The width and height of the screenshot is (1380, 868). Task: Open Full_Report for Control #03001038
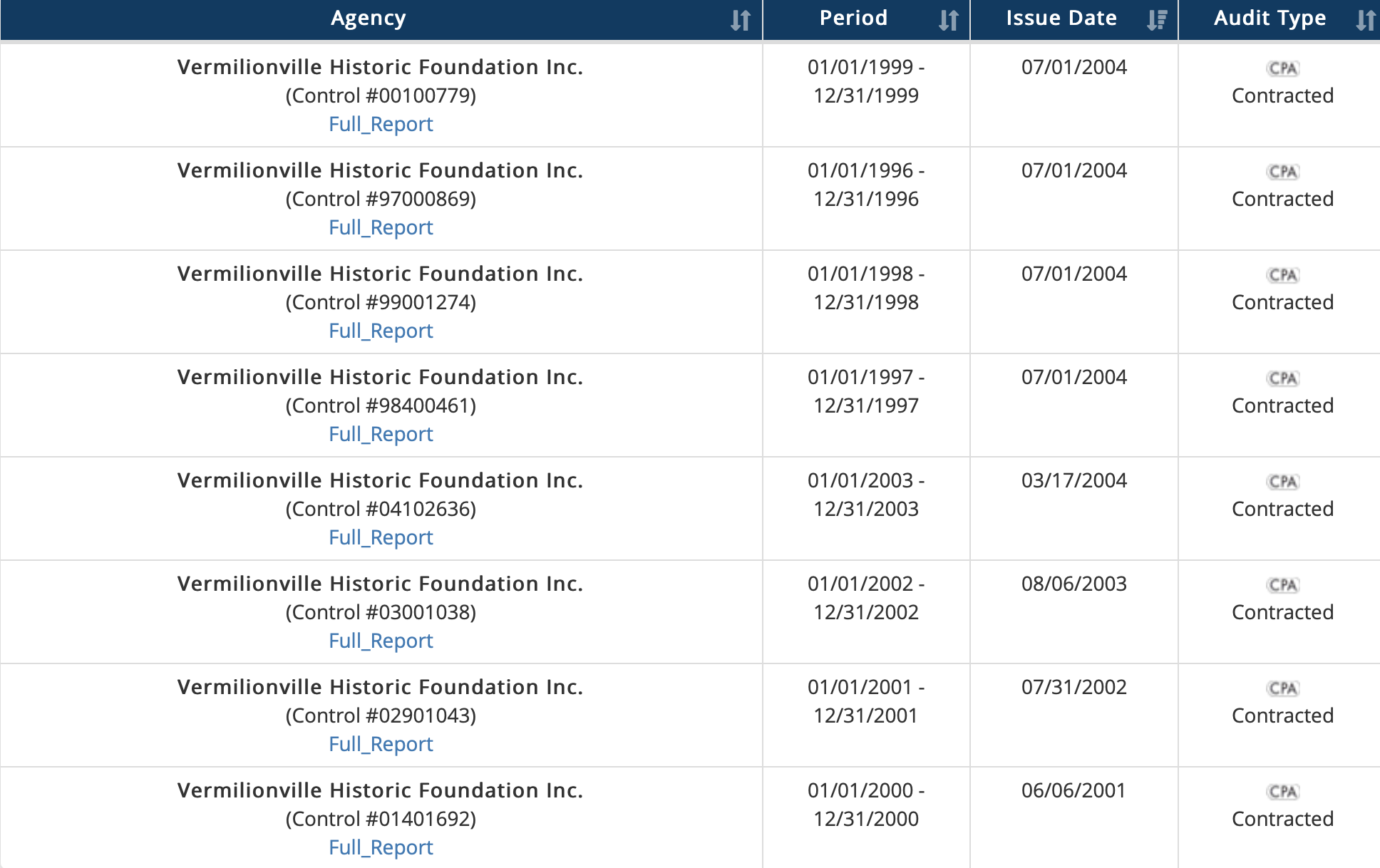pyautogui.click(x=381, y=641)
